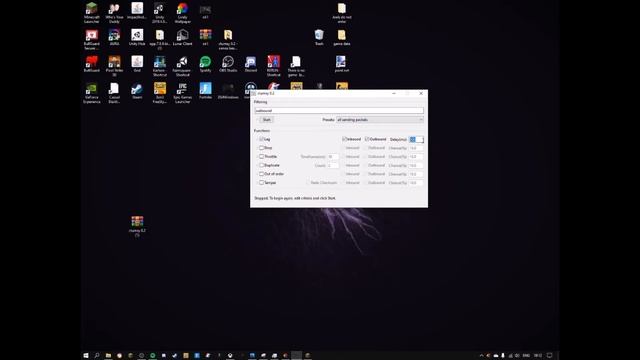Enable the Out of order checkbox
640x360 pixels.
point(261,174)
